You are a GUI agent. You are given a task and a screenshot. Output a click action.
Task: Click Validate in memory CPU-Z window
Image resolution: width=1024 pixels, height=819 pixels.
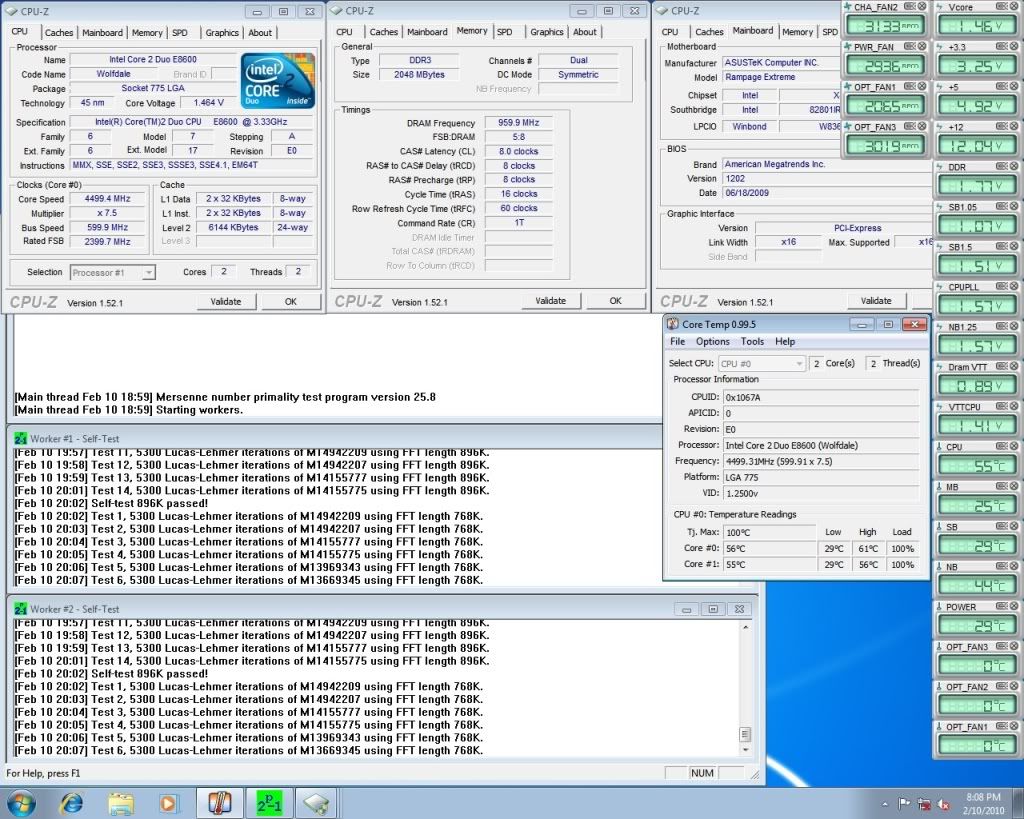pyautogui.click(x=551, y=301)
